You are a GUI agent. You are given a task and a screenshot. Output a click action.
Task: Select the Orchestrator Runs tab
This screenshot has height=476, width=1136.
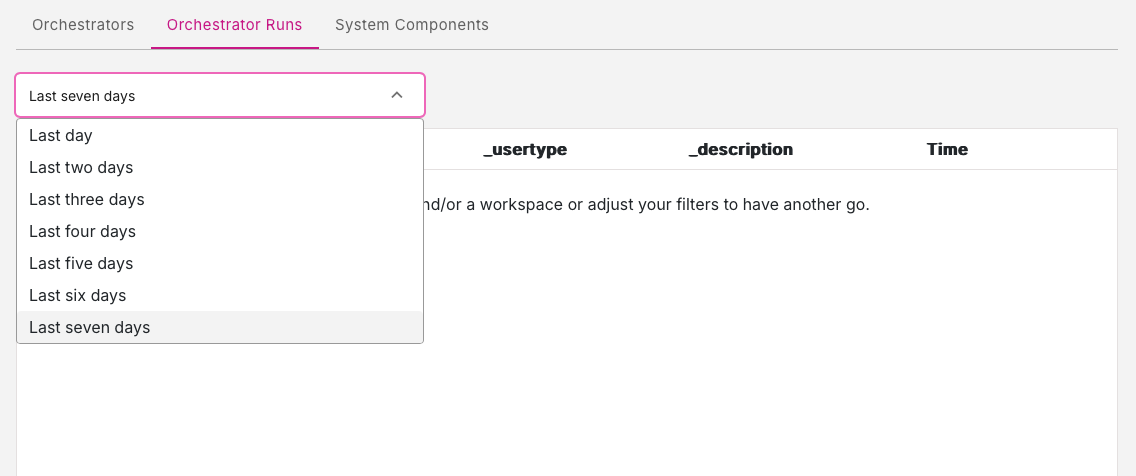click(234, 25)
